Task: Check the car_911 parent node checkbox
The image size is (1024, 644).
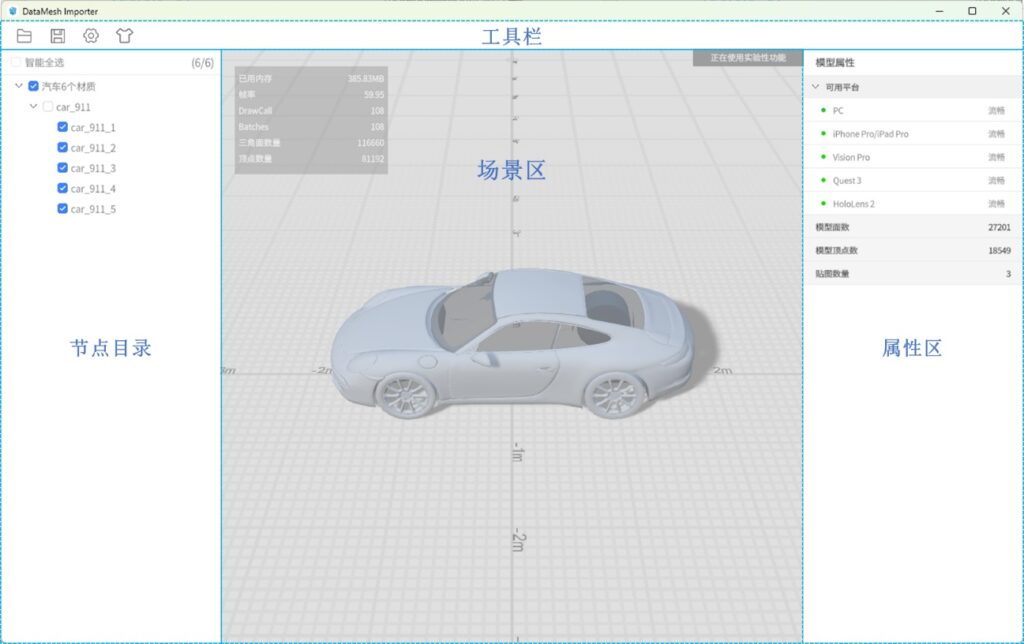Action: [x=48, y=107]
